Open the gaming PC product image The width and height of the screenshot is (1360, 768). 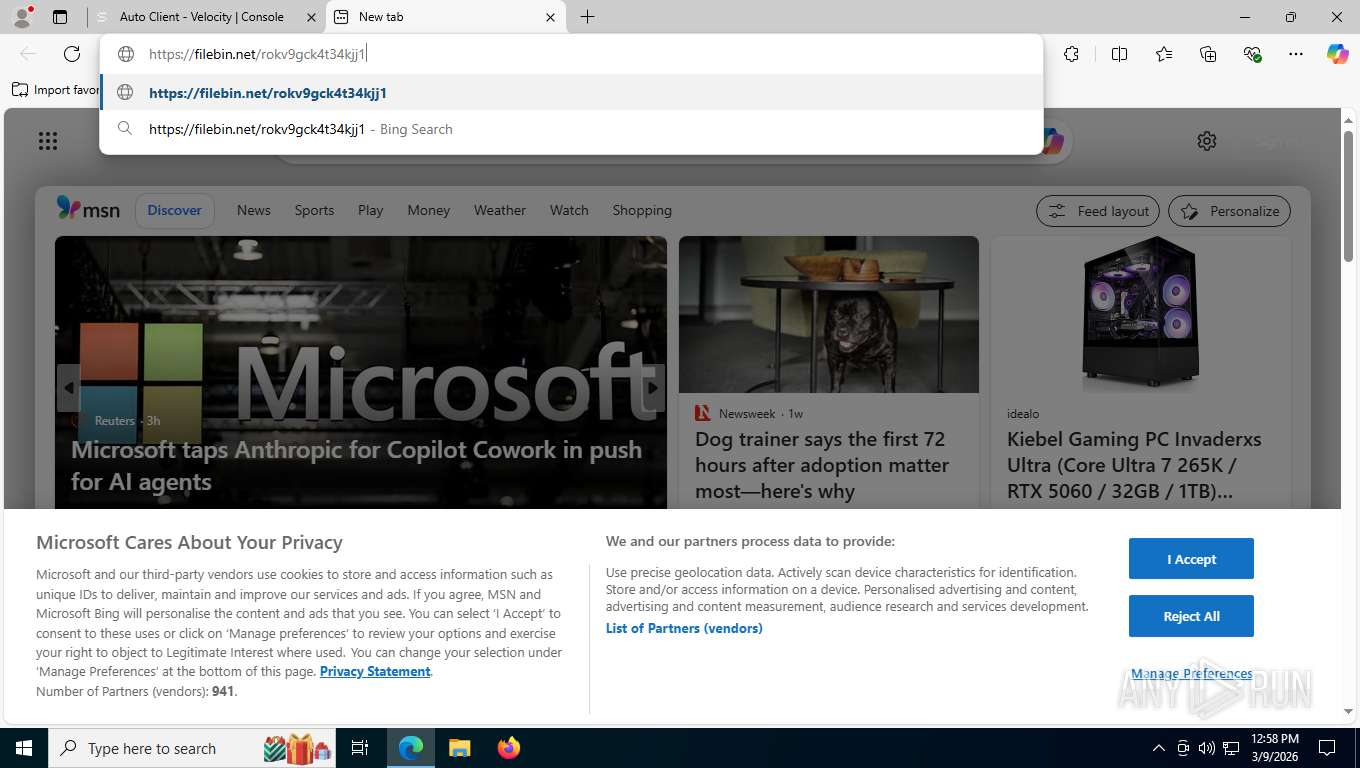[x=1140, y=314]
